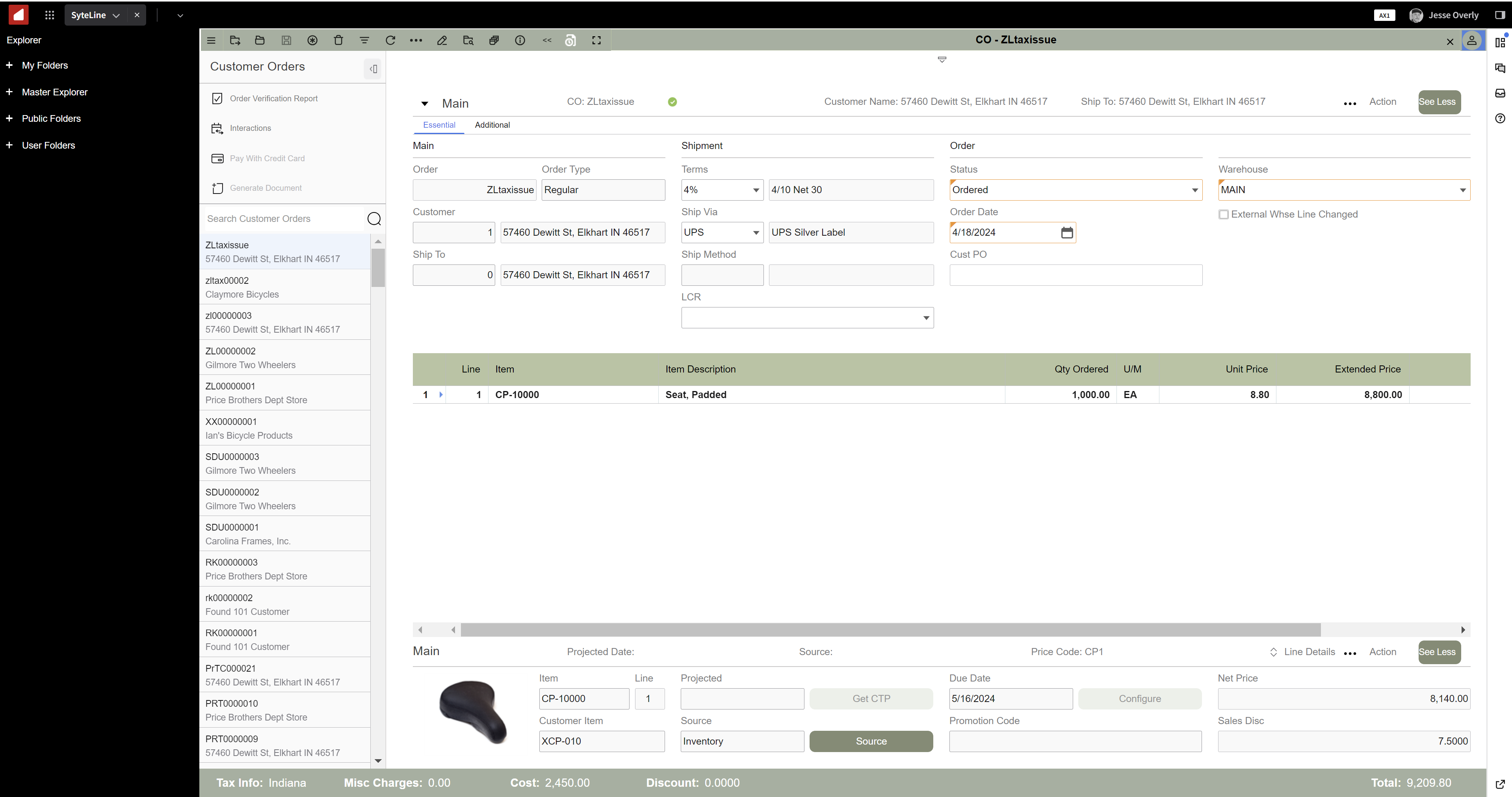Open the Order Date calendar picker
1512x797 pixels.
pyautogui.click(x=1066, y=233)
